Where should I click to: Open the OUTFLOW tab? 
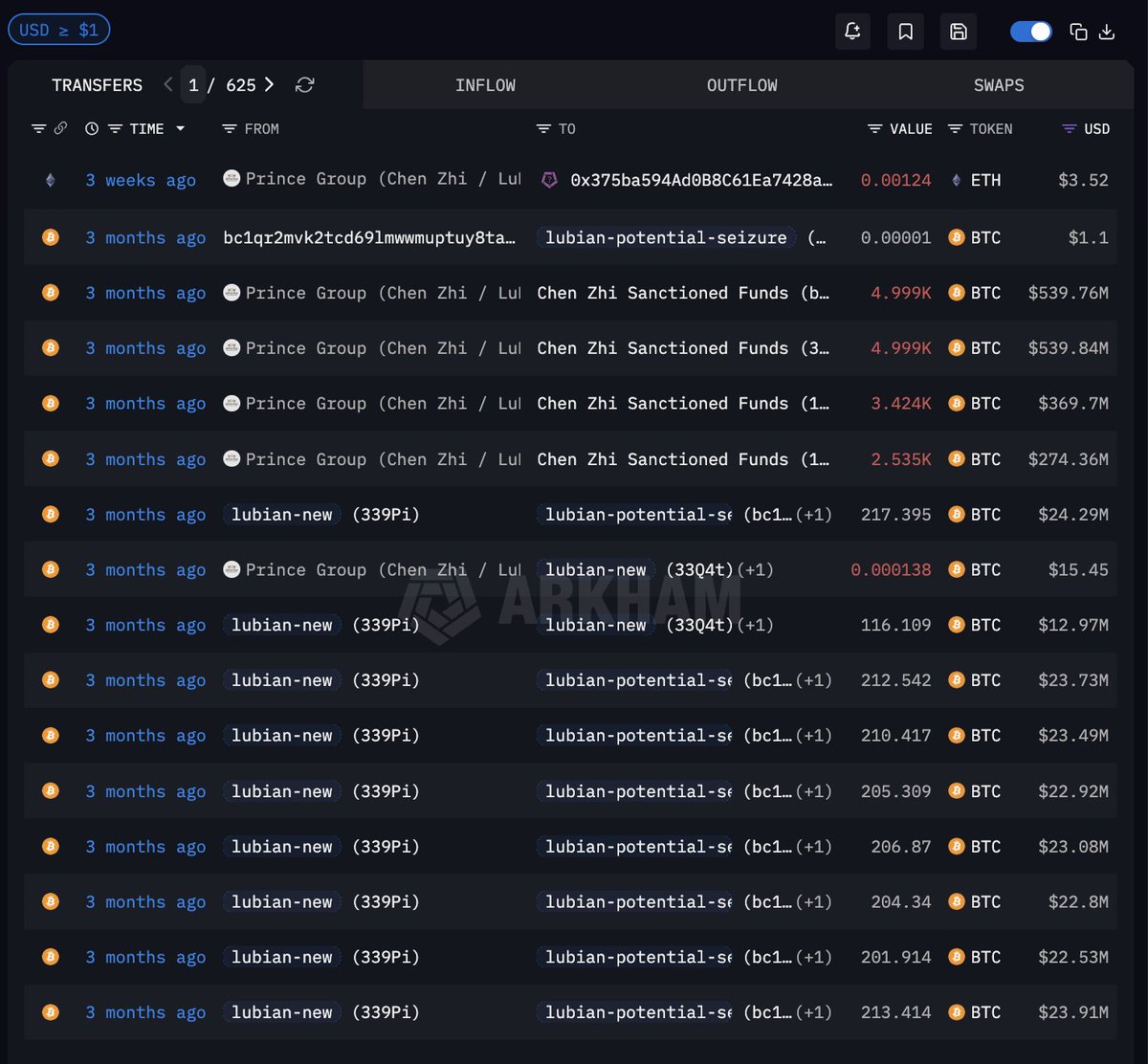(x=741, y=85)
